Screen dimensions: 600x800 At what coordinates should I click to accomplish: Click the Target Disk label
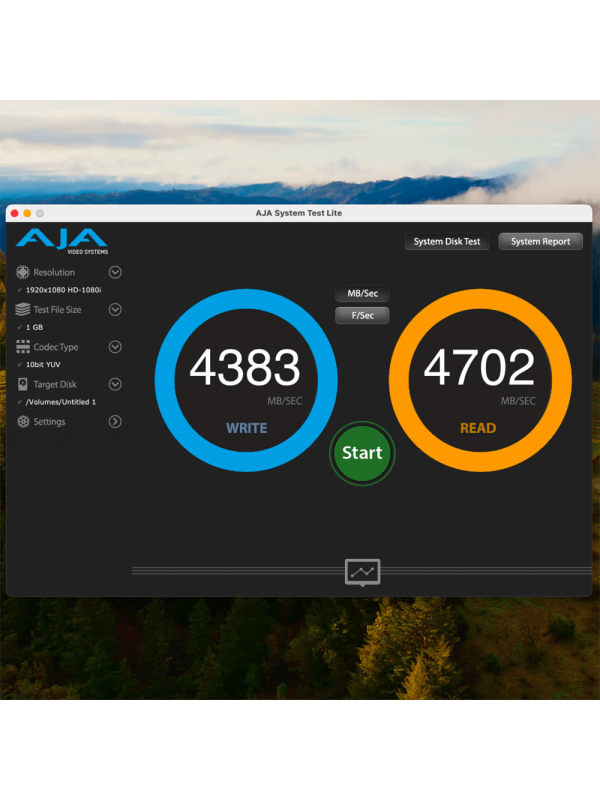(55, 384)
